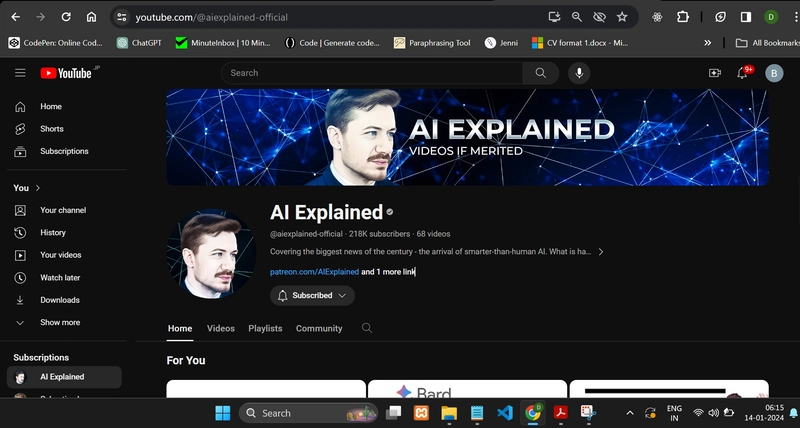Open the Subscribed notification dropdown
Viewport: 800px width, 428px height.
[x=312, y=295]
